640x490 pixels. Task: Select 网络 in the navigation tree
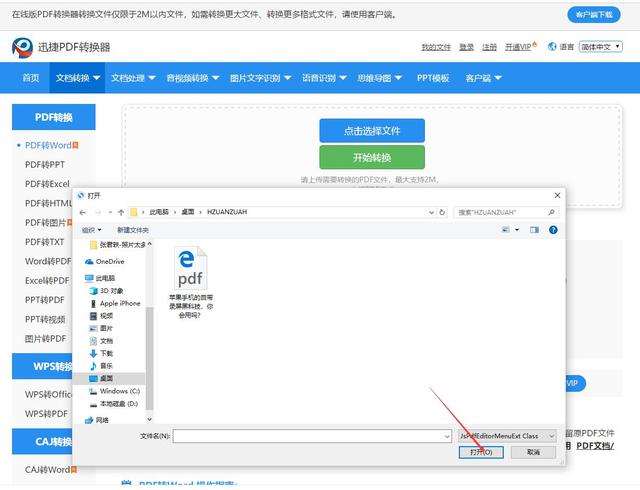pos(97,420)
